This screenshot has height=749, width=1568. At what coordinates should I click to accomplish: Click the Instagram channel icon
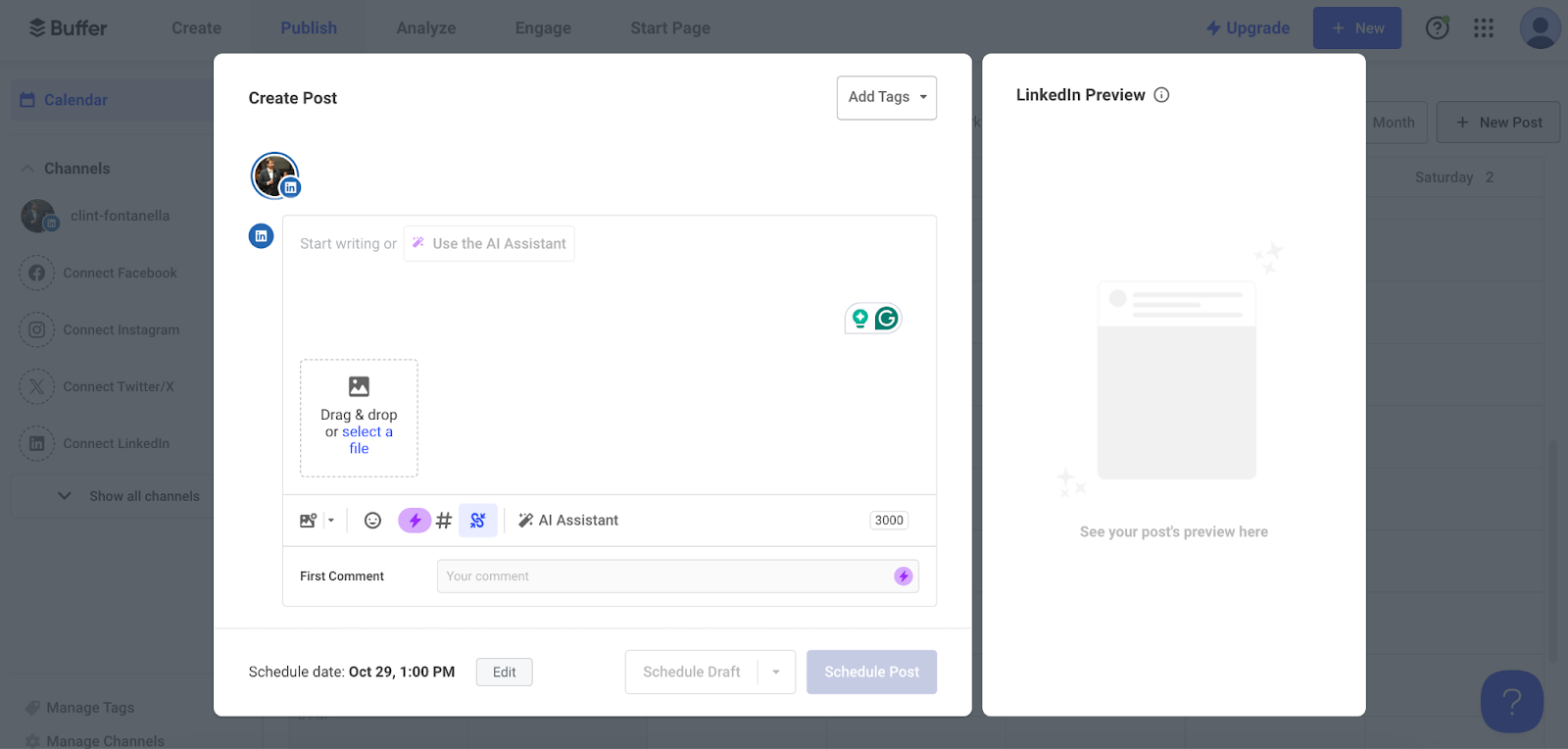pos(36,330)
